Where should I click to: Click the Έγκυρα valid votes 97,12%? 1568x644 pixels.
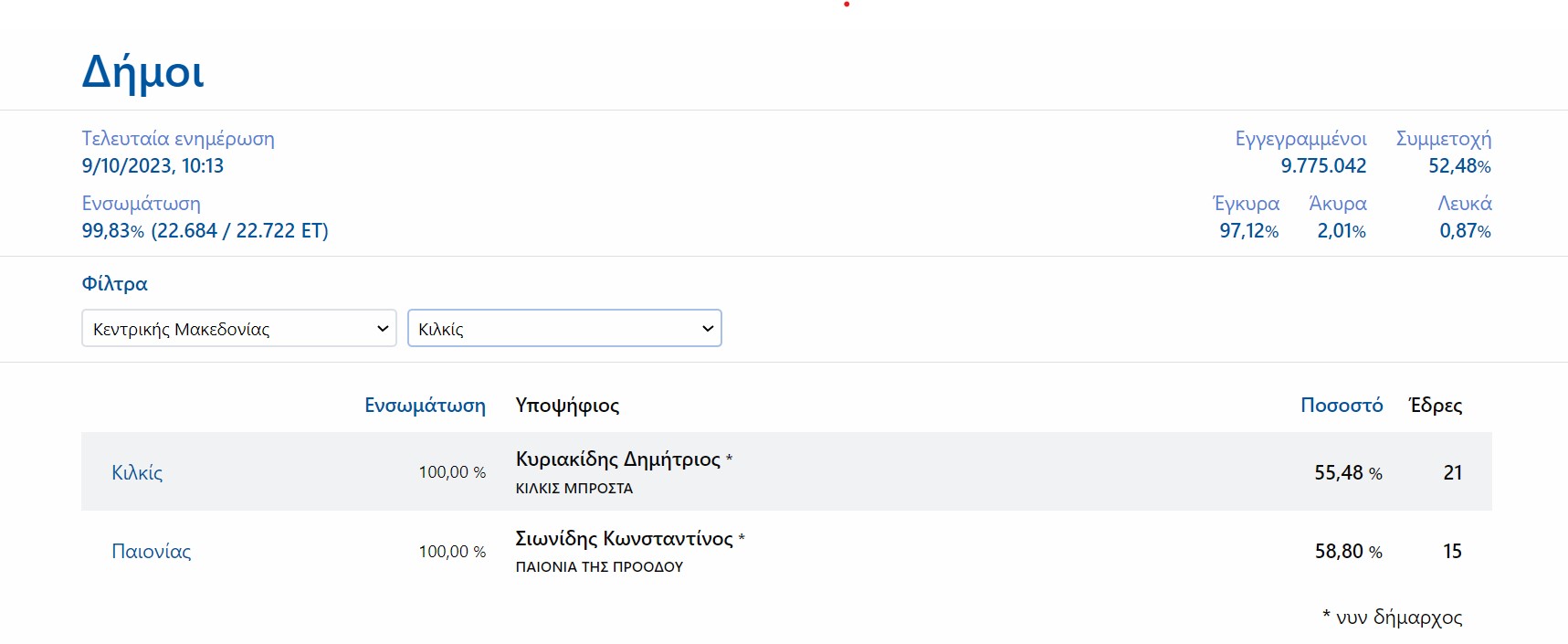[x=1248, y=231]
